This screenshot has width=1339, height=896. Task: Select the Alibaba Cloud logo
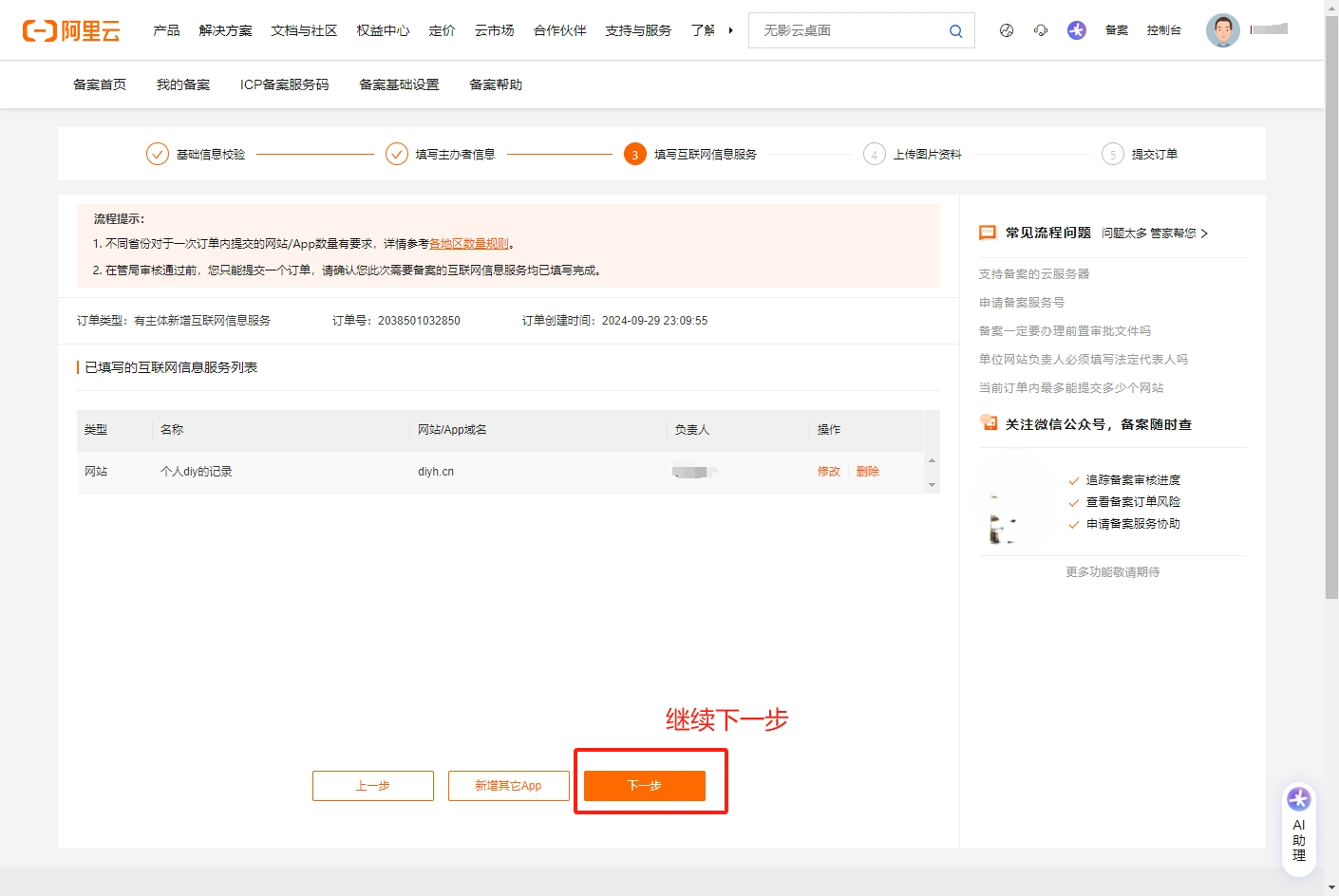[71, 29]
